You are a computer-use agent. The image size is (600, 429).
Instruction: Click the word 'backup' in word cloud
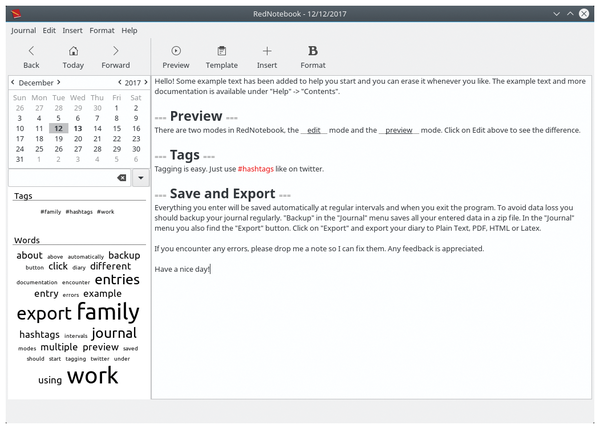click(124, 255)
